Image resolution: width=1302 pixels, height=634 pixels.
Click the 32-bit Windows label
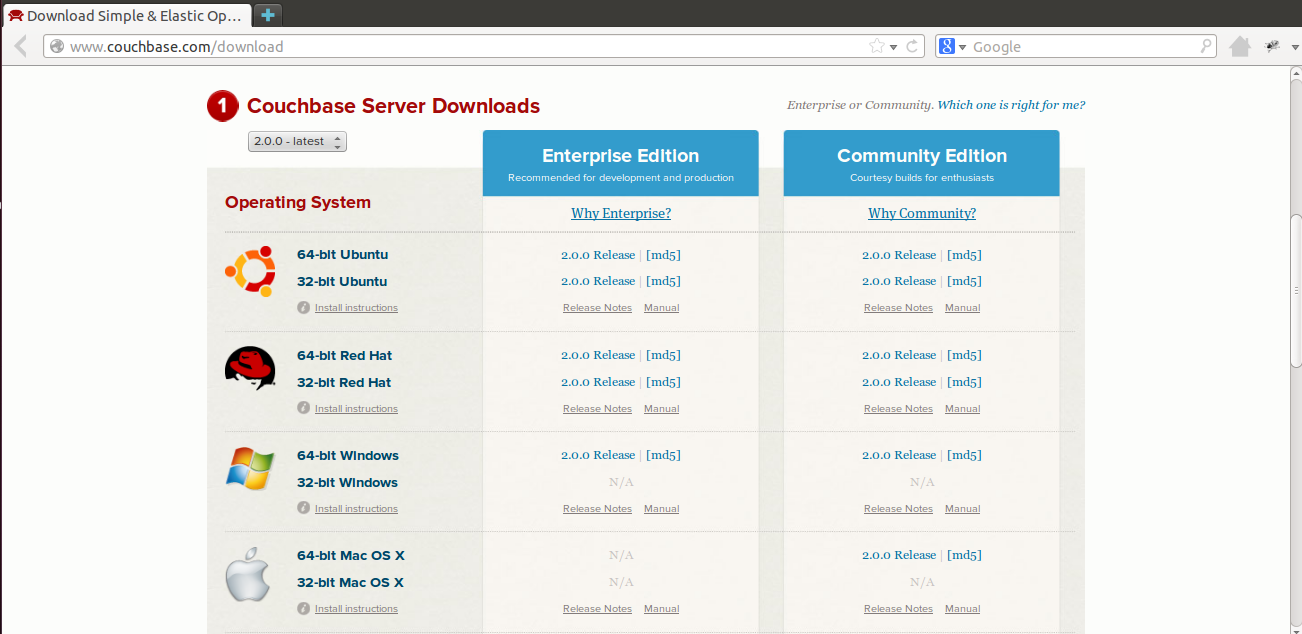pos(347,482)
